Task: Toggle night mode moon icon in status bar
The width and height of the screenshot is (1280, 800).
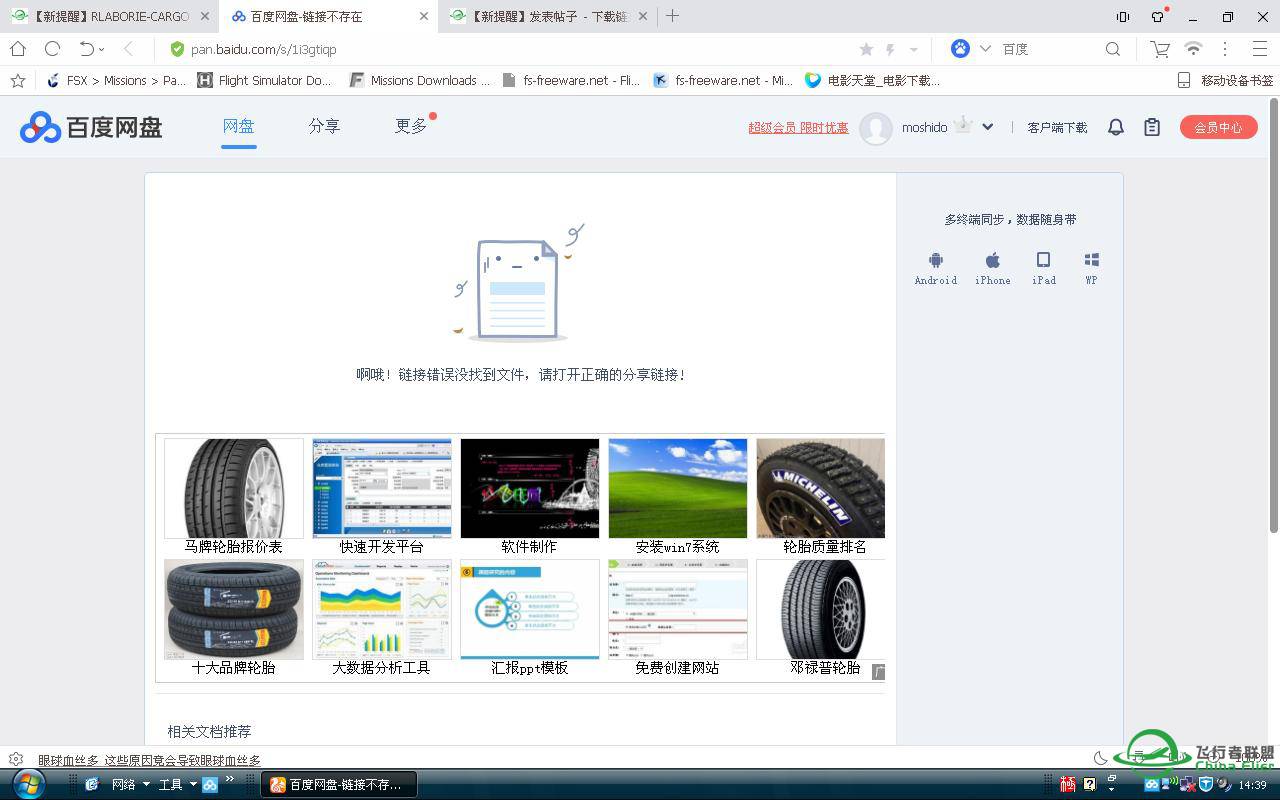Action: click(x=1100, y=759)
